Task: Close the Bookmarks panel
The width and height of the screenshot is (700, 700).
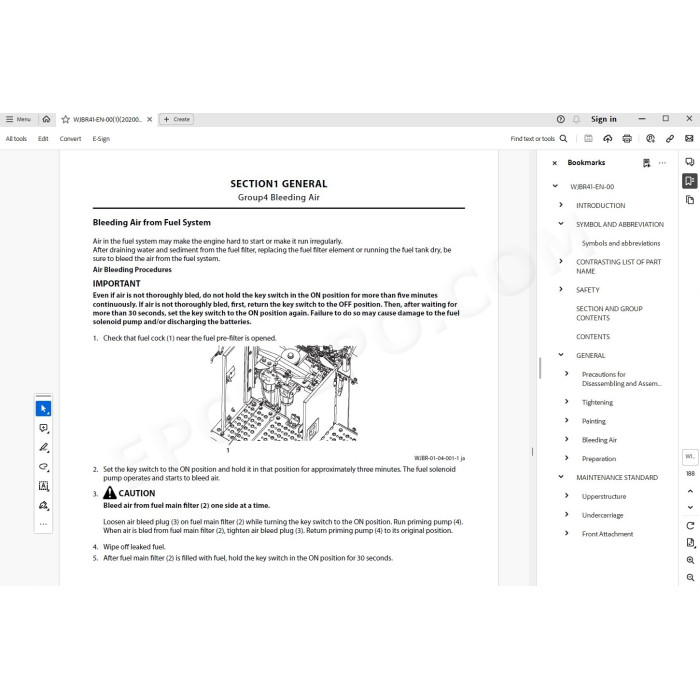Action: pos(554,163)
